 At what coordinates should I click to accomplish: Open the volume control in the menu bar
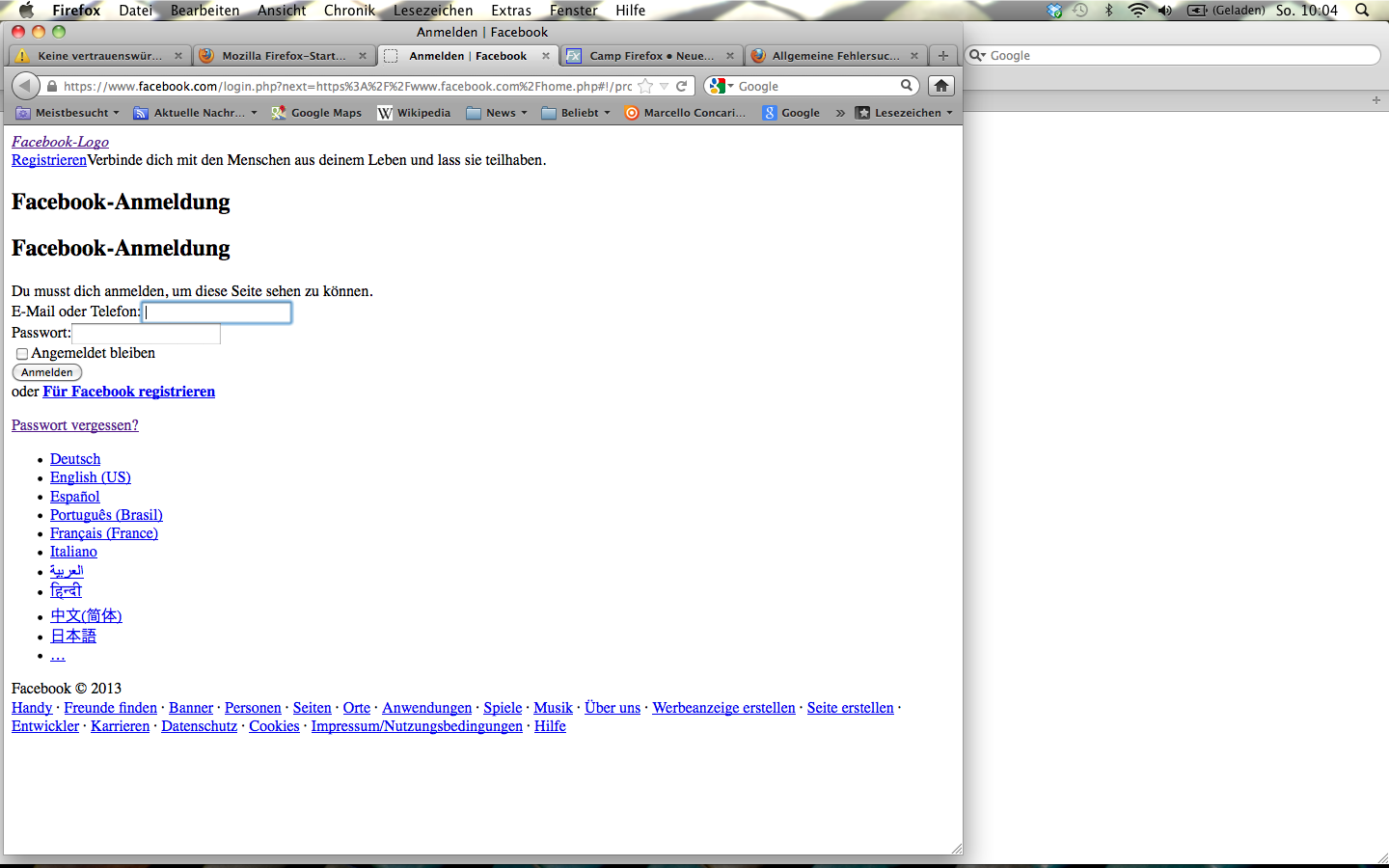pyautogui.click(x=1165, y=11)
